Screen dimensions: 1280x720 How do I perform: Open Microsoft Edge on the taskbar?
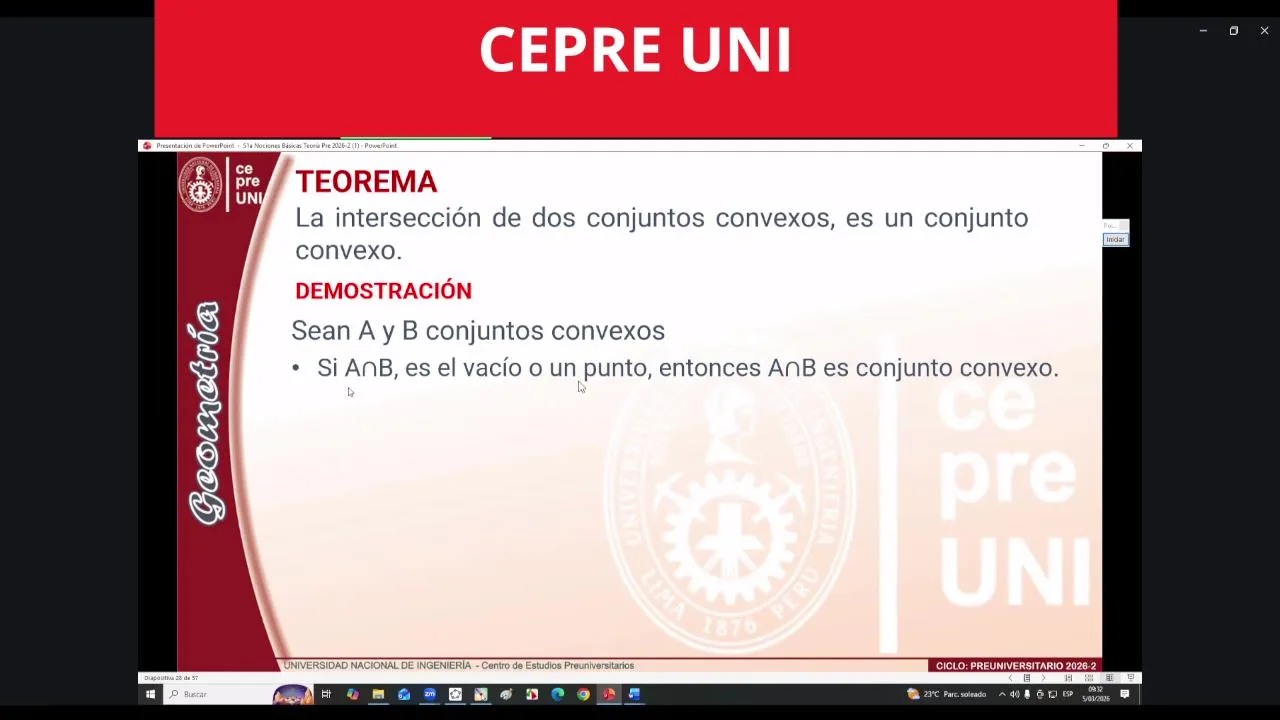tap(557, 694)
